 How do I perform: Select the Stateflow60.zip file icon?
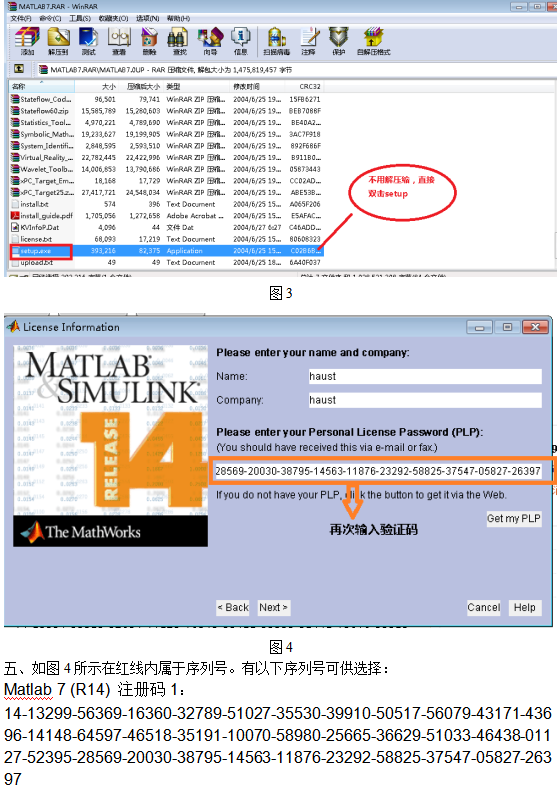(x=16, y=111)
